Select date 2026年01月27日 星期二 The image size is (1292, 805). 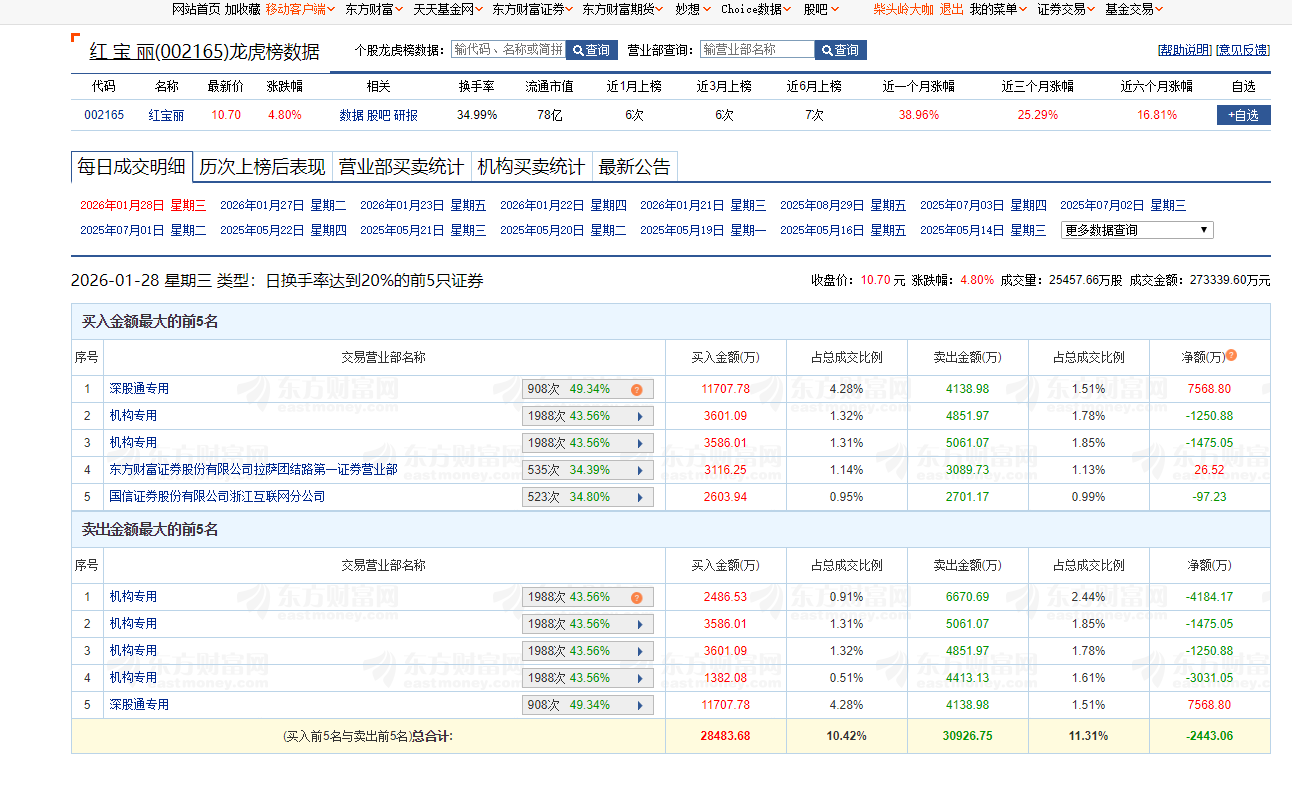point(283,206)
